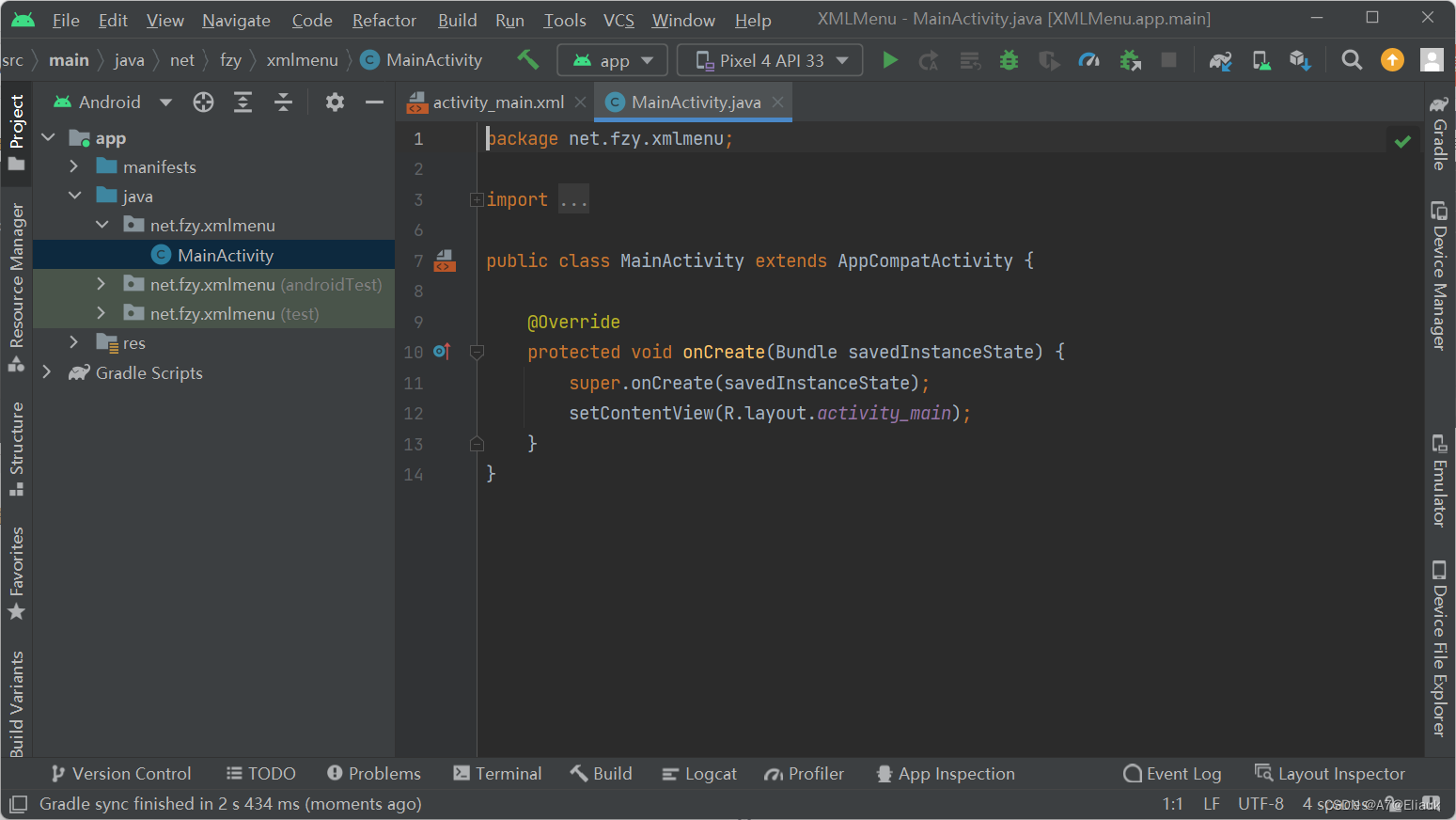Viewport: 1456px width, 820px height.
Task: Toggle the Device Manager side panel
Action: (x=1439, y=275)
